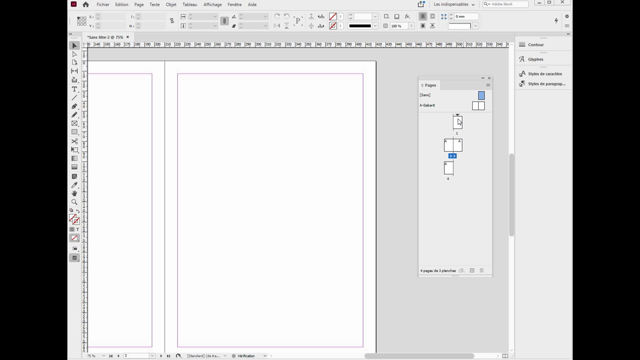Select the Line tool
Image resolution: width=640 pixels, height=360 pixels.
tap(74, 98)
